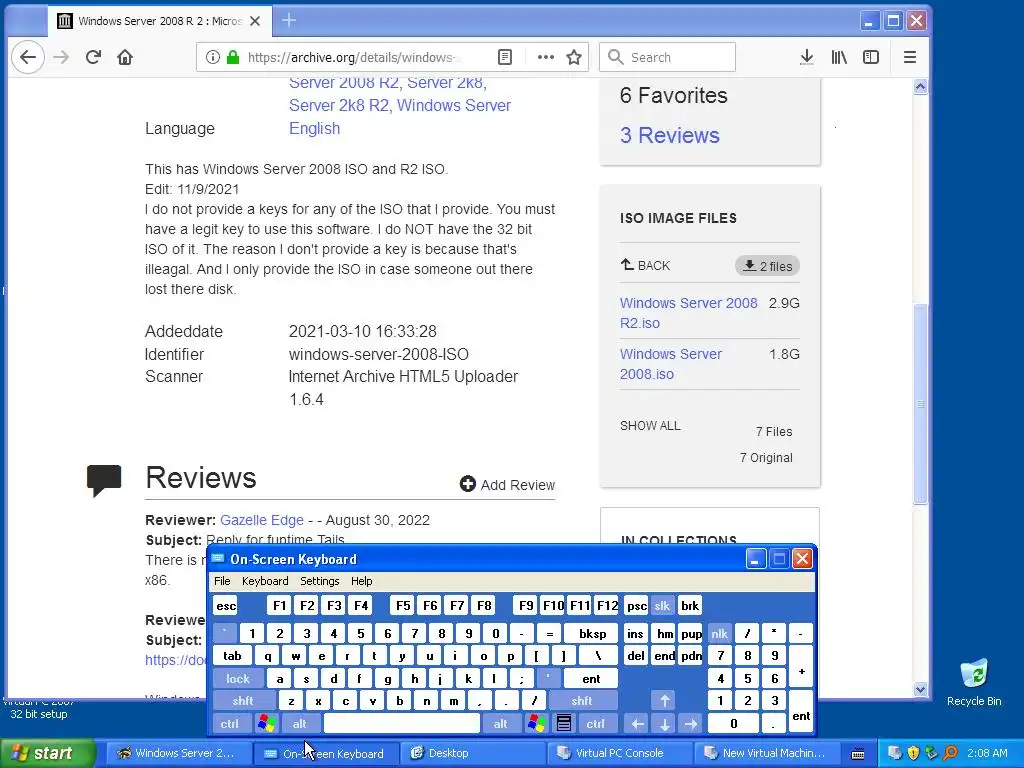
Task: Download Windows Server 2008.iso link
Action: click(x=671, y=364)
